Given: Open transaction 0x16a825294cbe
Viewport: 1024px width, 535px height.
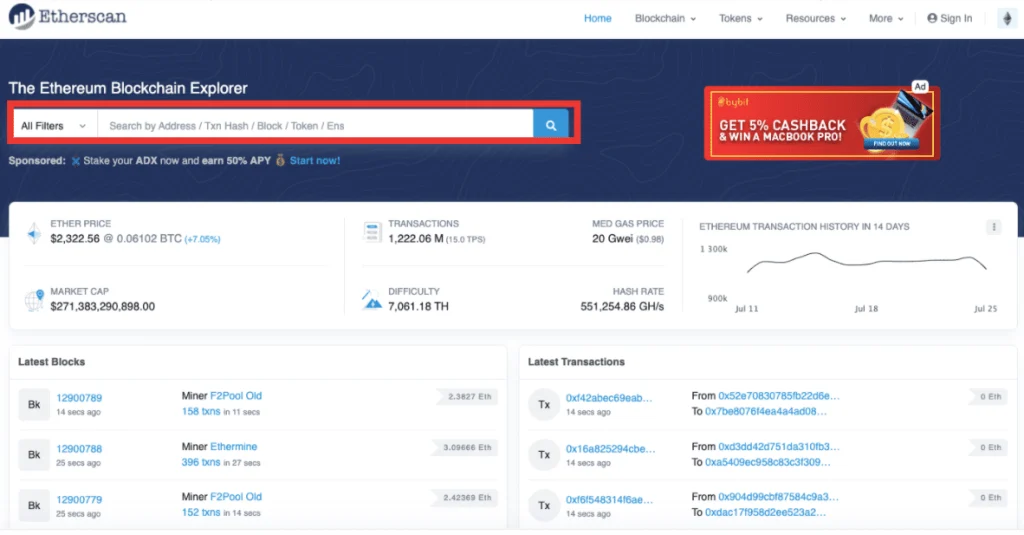Looking at the screenshot, I should point(610,449).
